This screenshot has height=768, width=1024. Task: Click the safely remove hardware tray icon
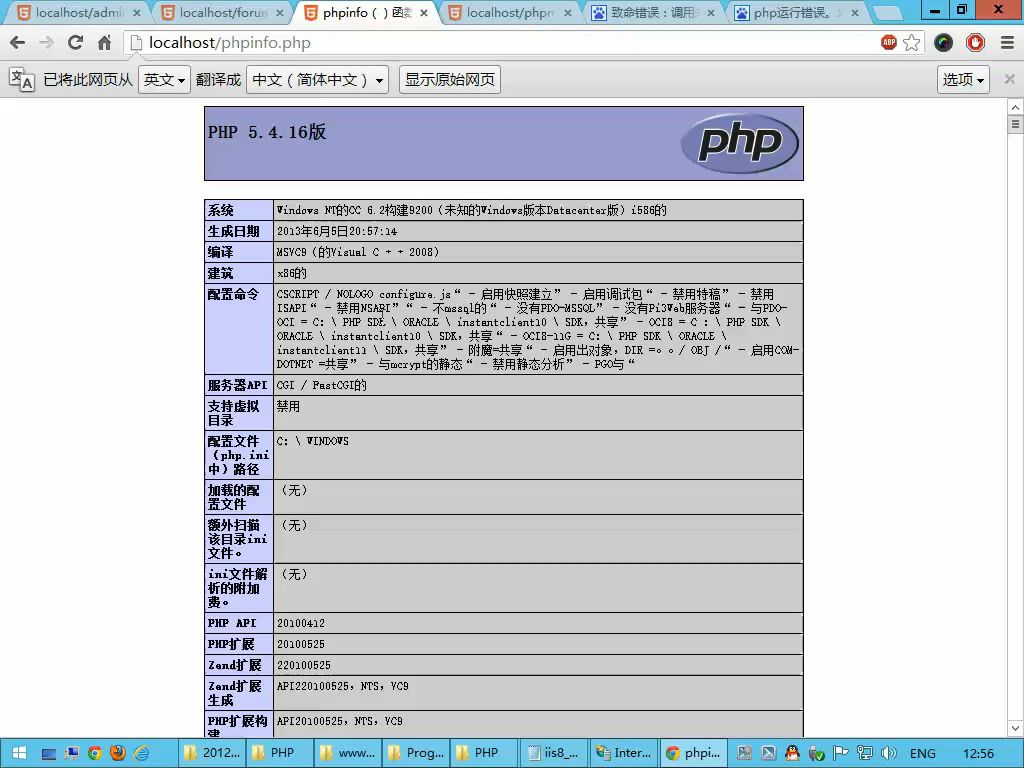(816, 753)
